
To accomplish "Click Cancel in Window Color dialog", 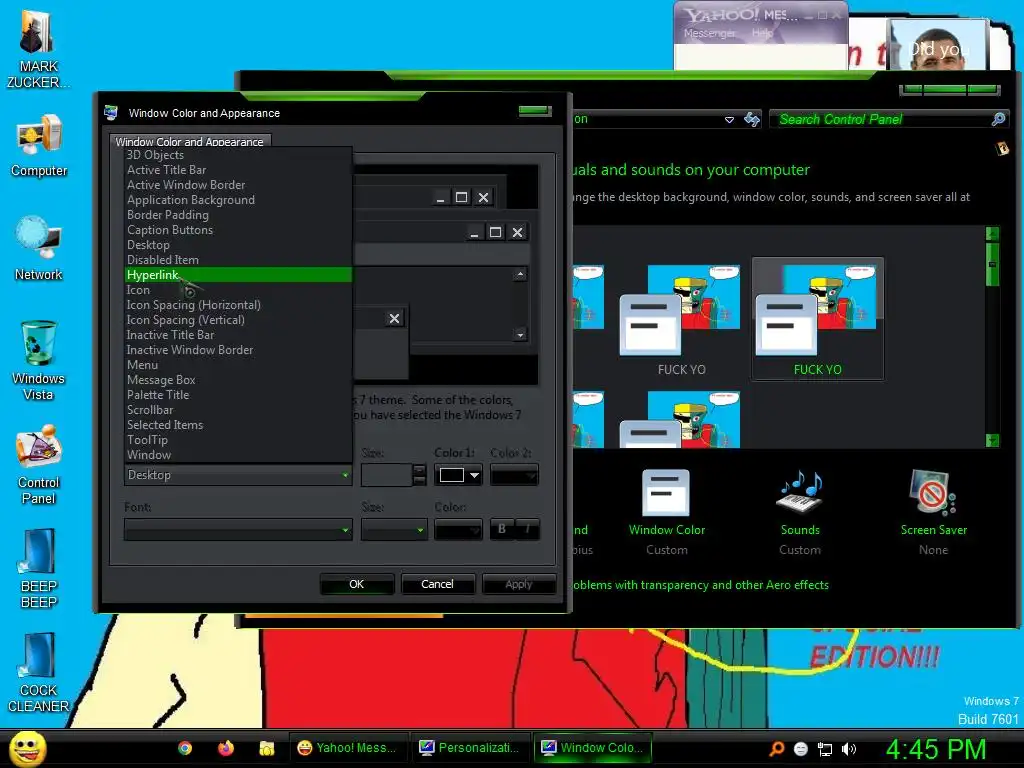I will pos(437,584).
